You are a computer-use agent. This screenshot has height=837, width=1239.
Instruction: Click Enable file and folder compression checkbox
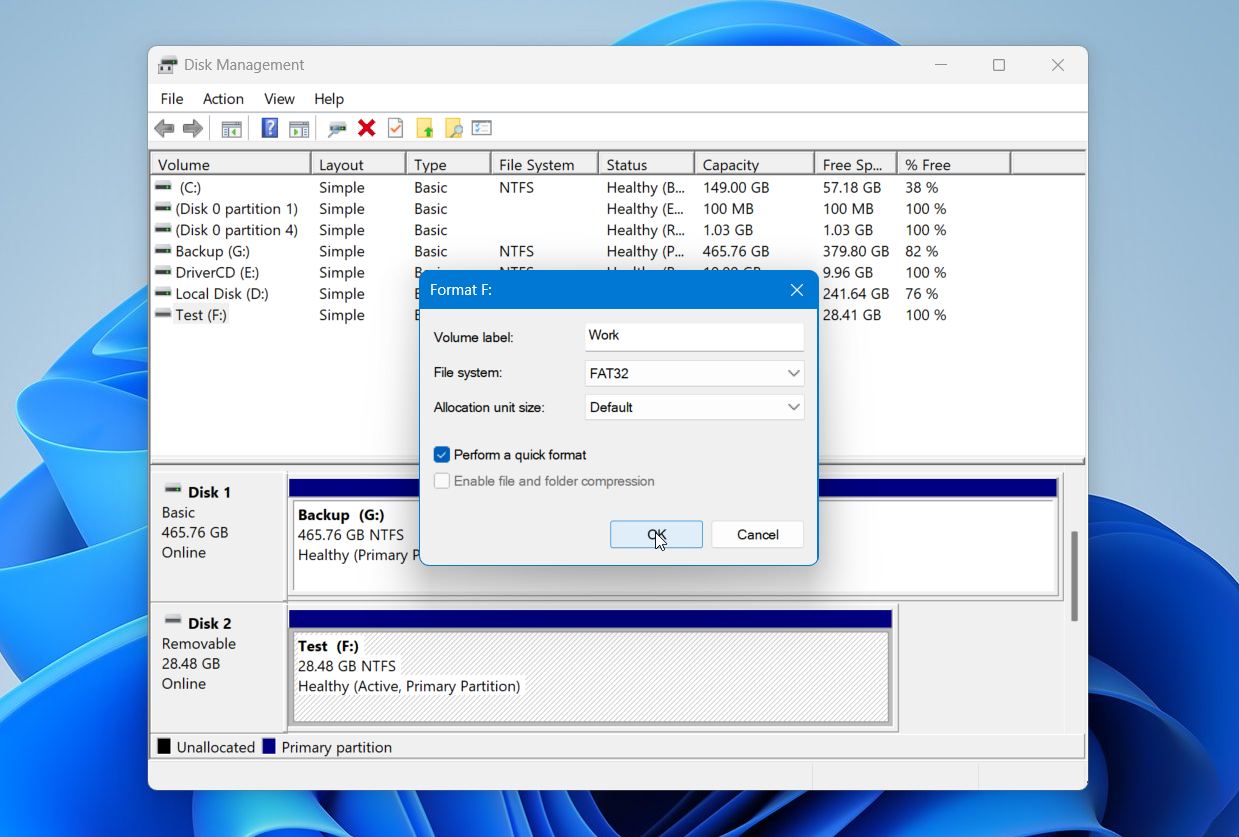coord(442,481)
